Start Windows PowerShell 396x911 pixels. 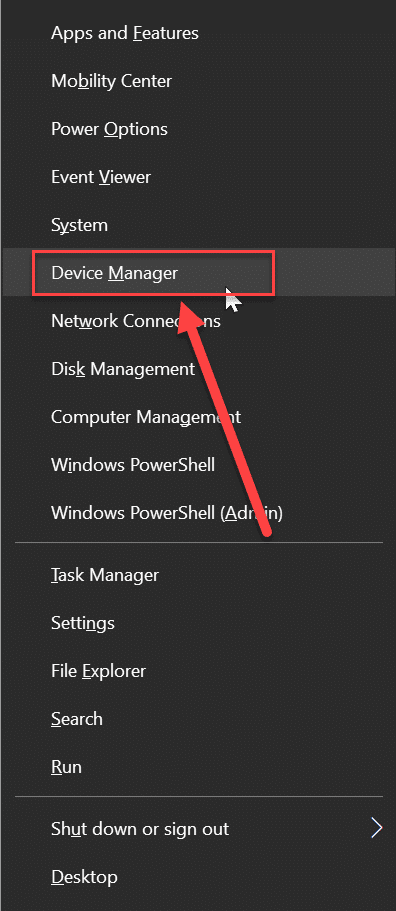[198, 465]
